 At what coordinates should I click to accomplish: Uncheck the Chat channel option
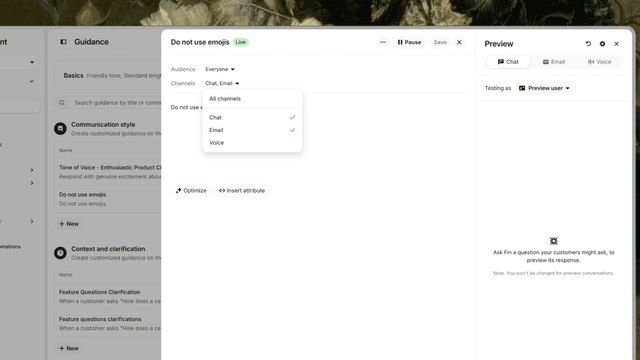252,118
